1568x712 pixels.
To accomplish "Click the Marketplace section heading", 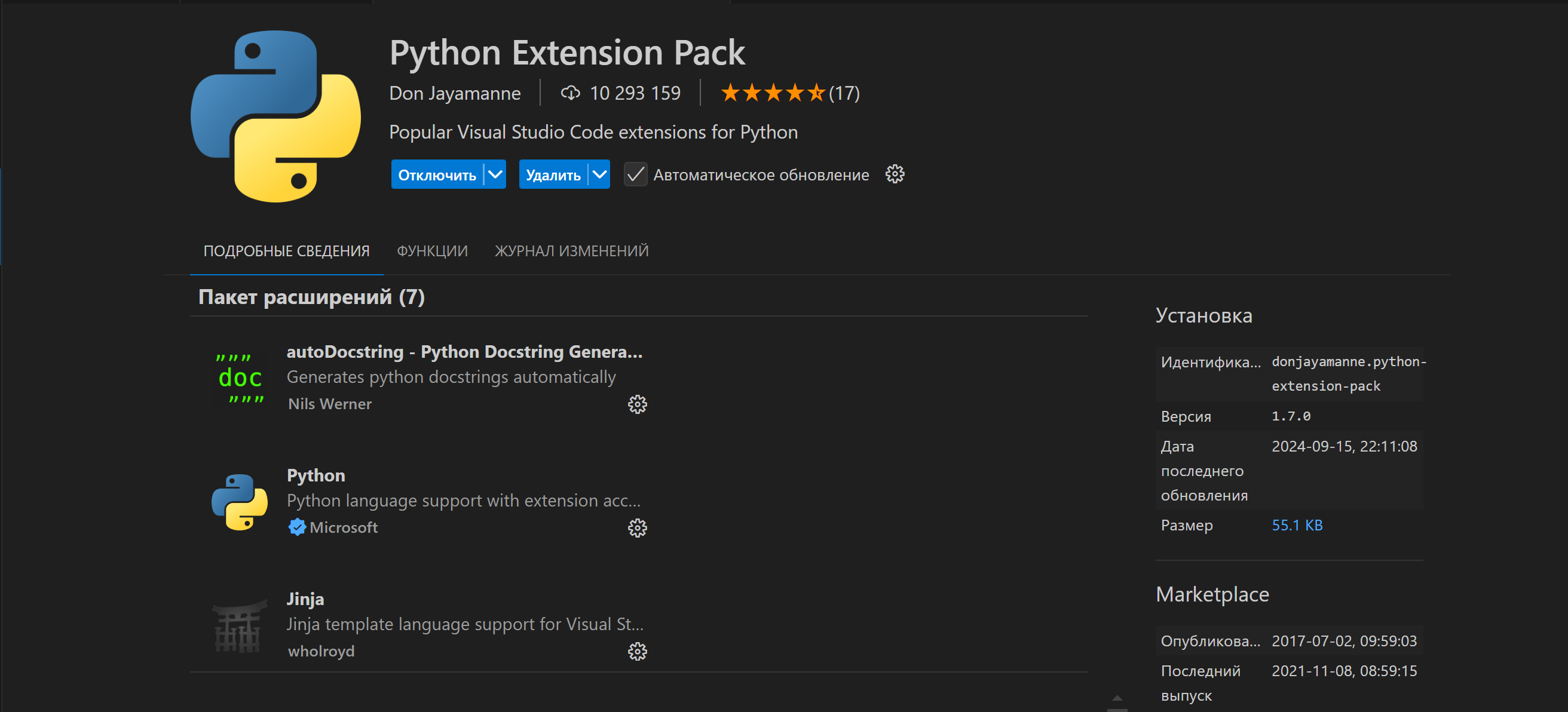I will click(1212, 594).
